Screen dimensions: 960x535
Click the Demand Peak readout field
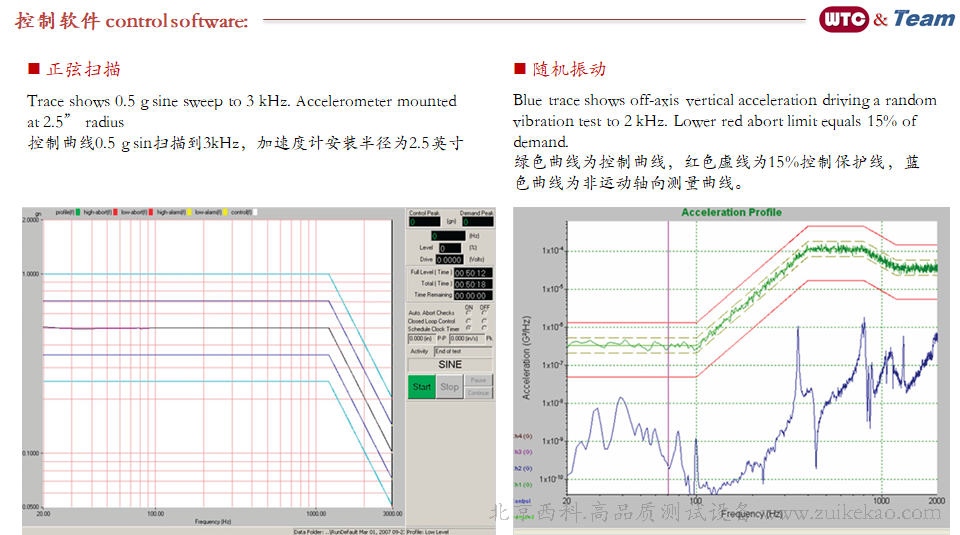tap(478, 222)
